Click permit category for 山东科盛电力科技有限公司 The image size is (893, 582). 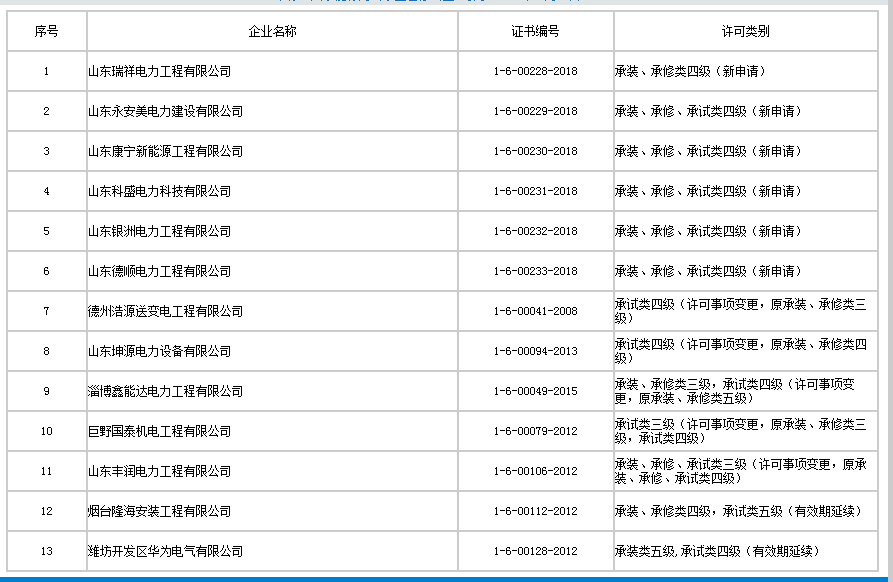point(709,191)
